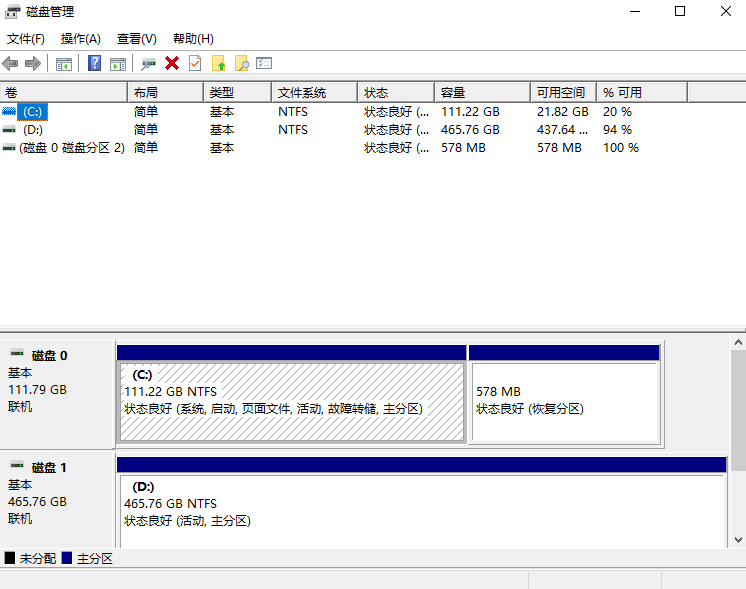Click the checklist settings toolbar icon
746x589 pixels.
(x=264, y=63)
